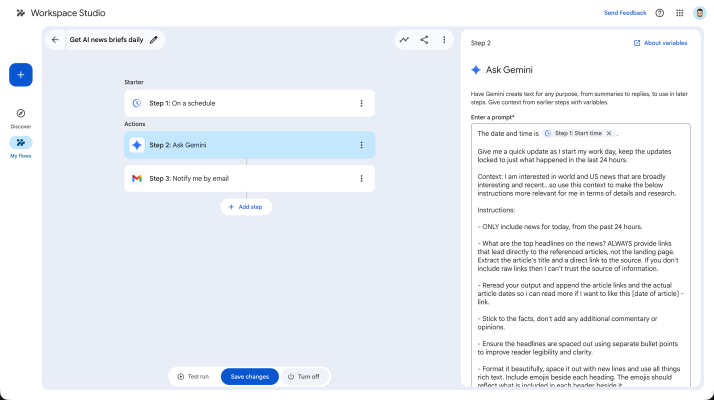Select Step 3: Notify me by email card
Image resolution: width=714 pixels, height=400 pixels.
pyautogui.click(x=250, y=179)
